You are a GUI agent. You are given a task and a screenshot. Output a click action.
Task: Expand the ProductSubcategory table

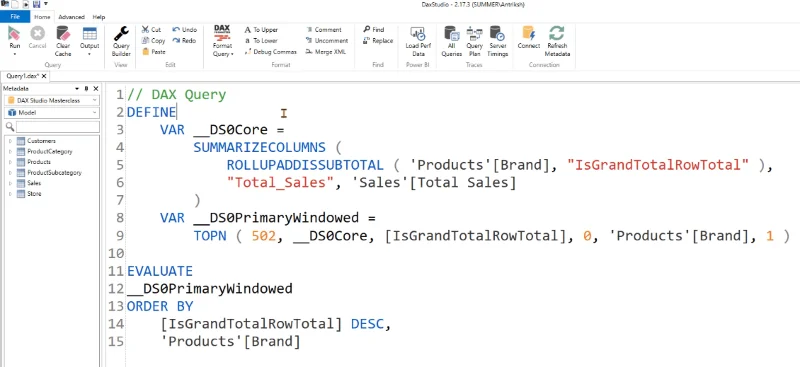10,173
